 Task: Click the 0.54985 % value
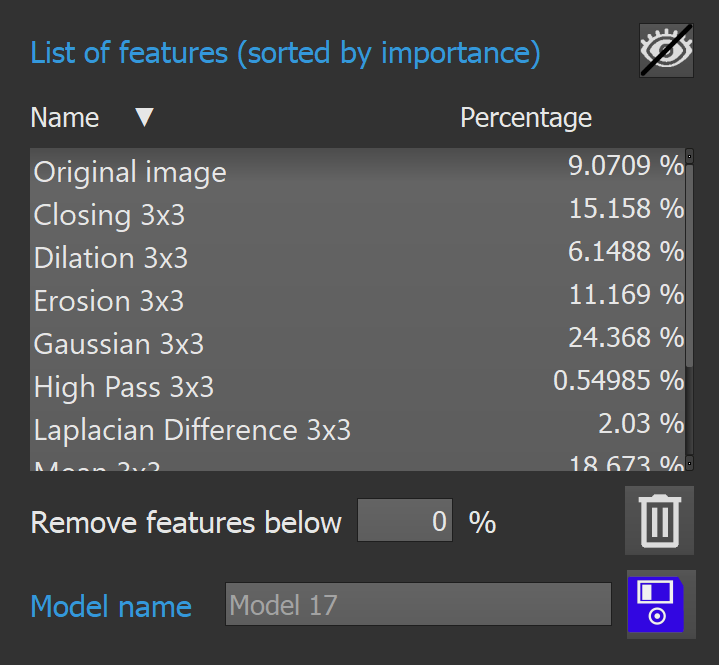619,381
